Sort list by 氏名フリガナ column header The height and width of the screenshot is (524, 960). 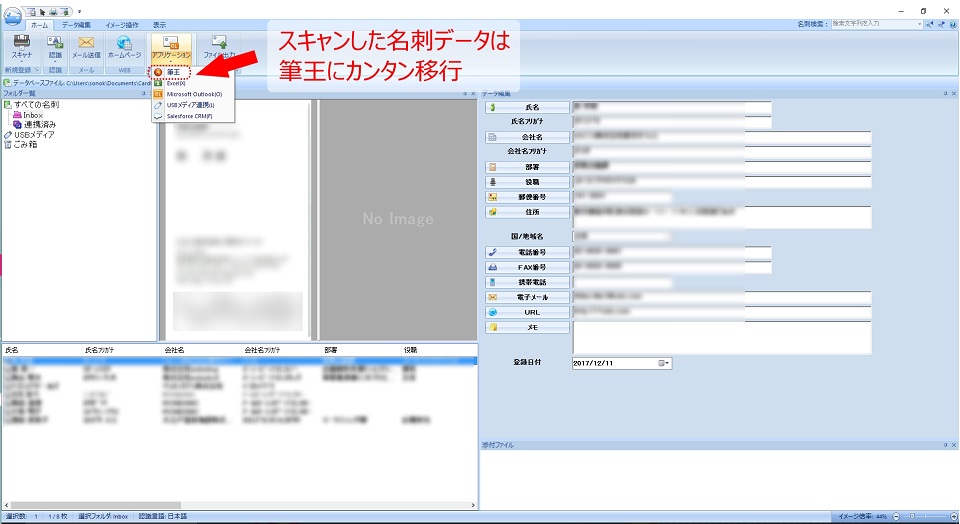tap(121, 350)
